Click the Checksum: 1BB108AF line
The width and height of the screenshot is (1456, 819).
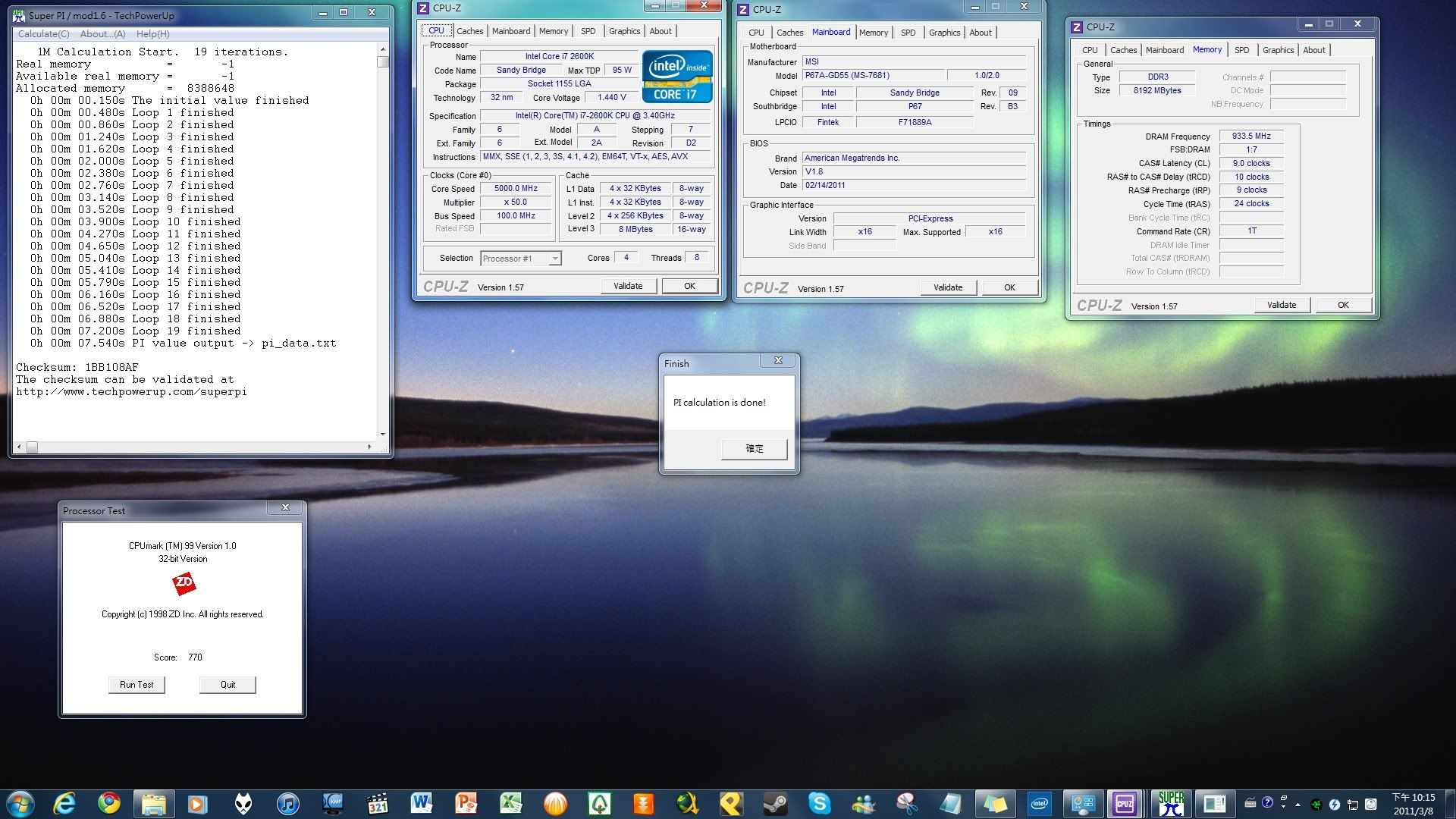77,368
